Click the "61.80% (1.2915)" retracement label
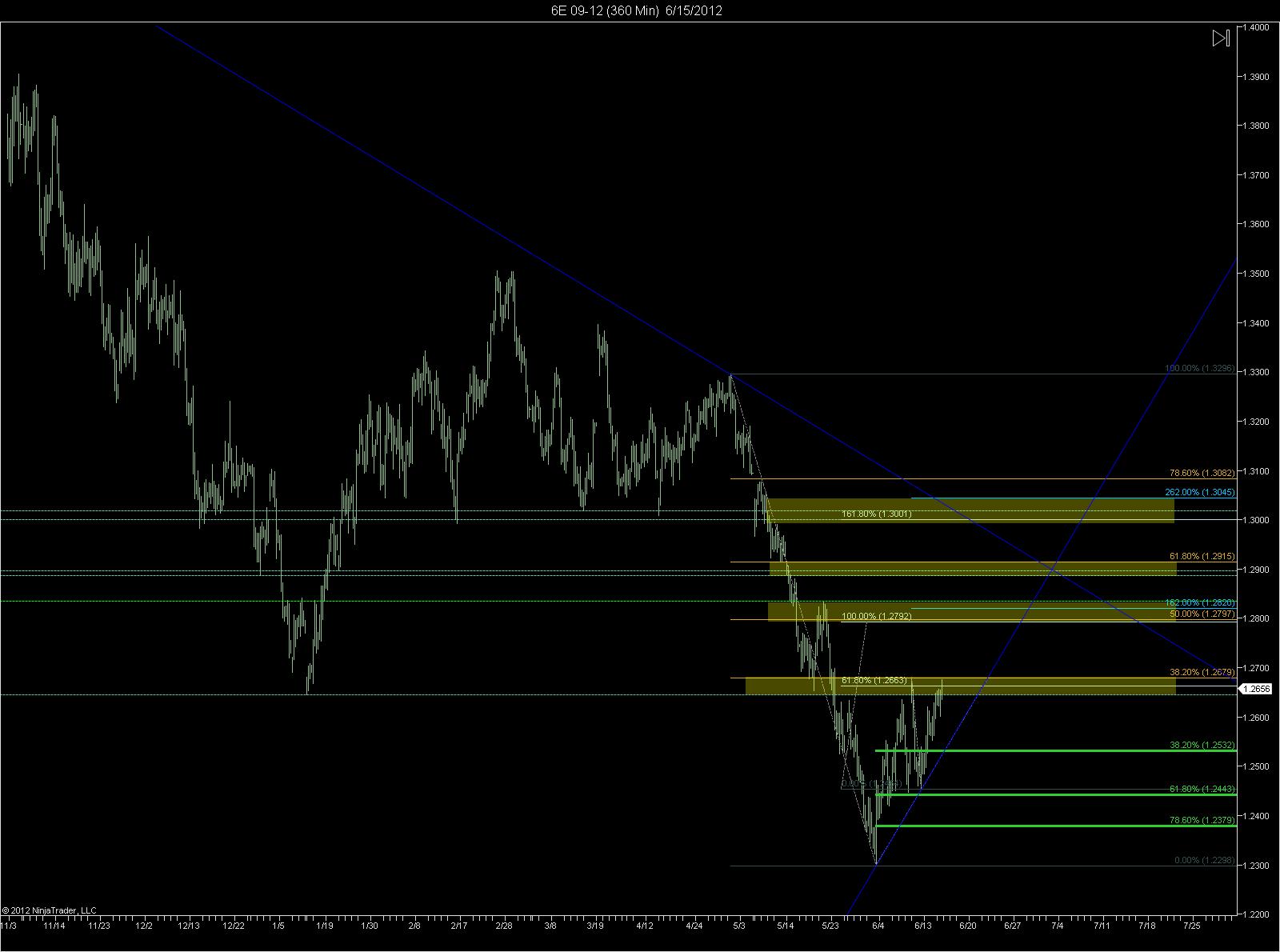 (1202, 556)
